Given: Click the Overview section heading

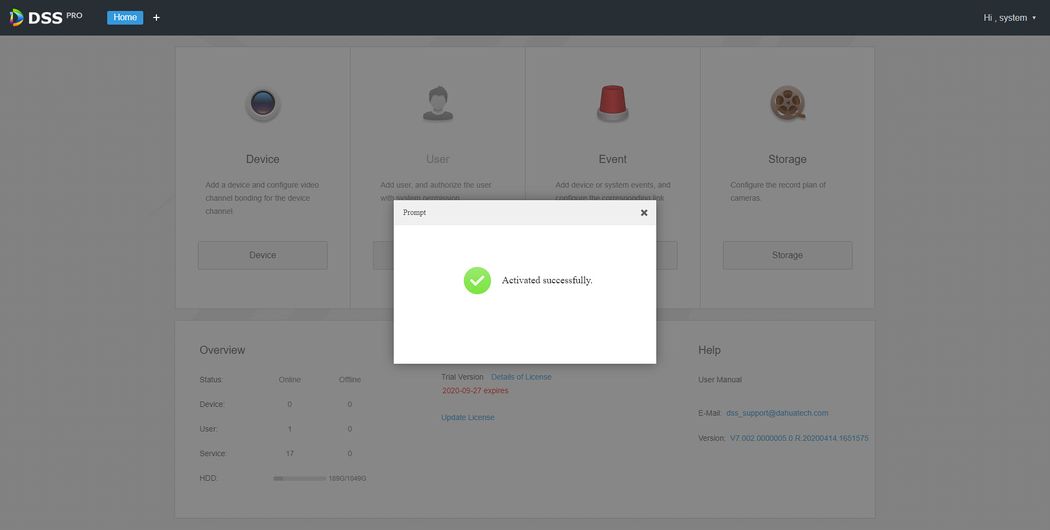Looking at the screenshot, I should click(x=222, y=350).
